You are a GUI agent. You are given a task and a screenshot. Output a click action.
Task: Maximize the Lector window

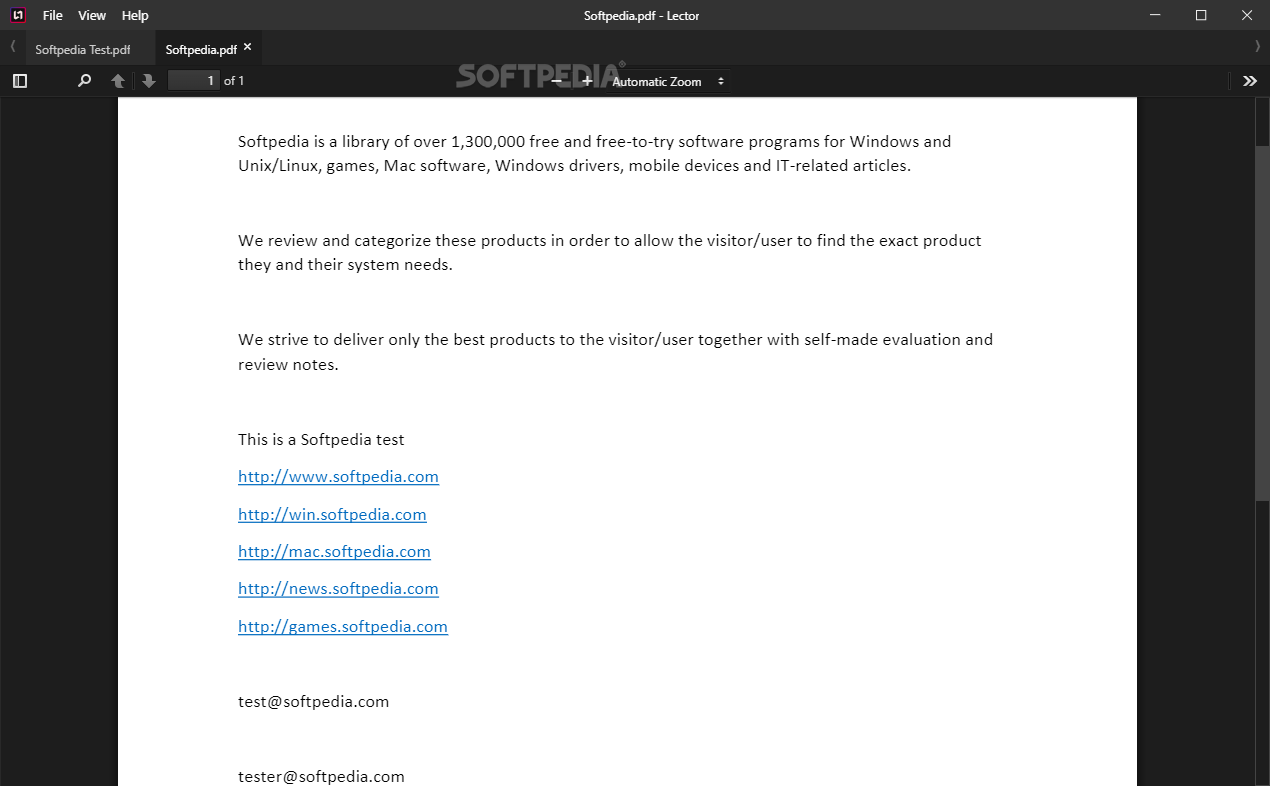[x=1201, y=15]
